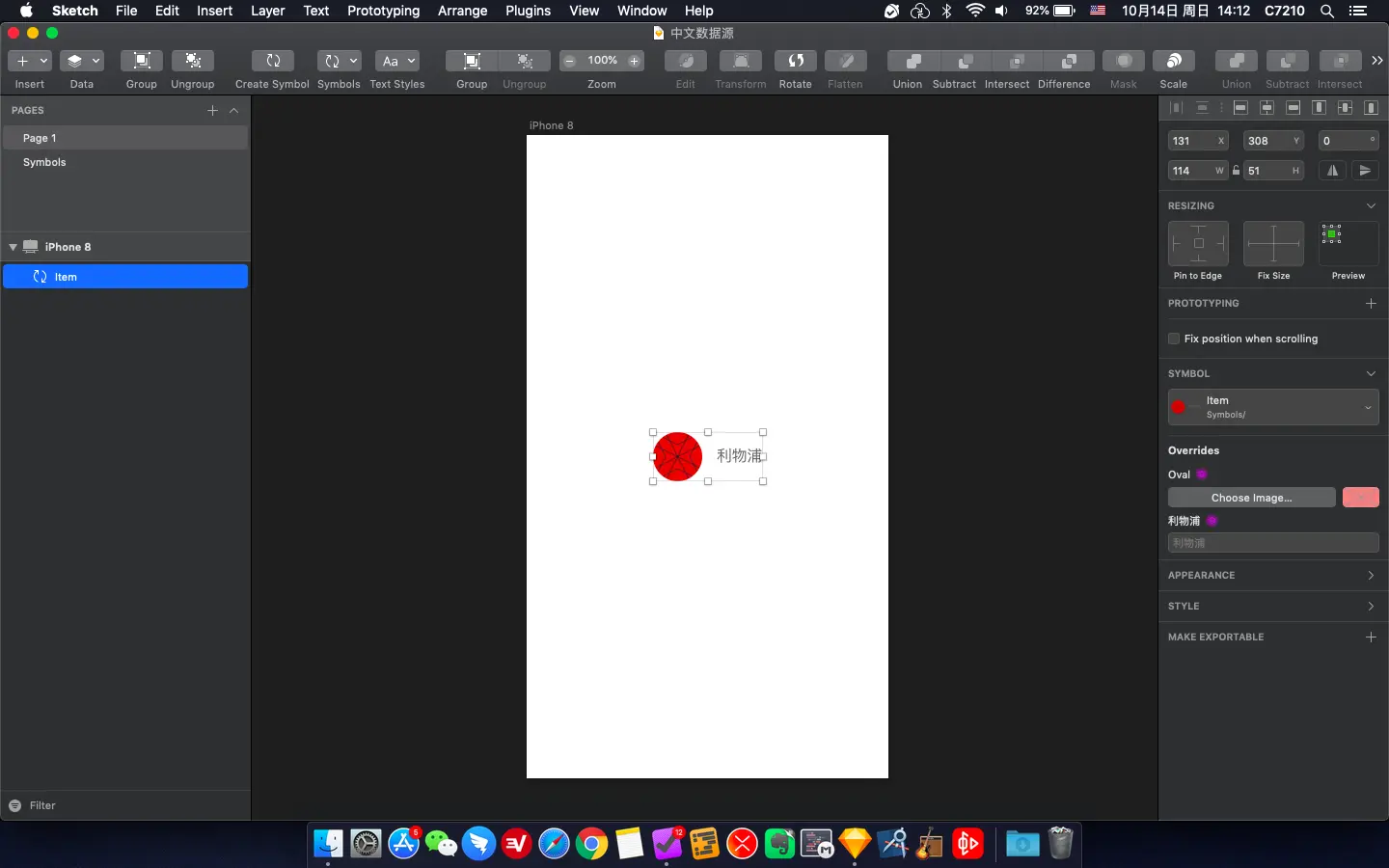Click the purple data icon beside Oval
This screenshot has height=868, width=1389.
pos(1202,475)
